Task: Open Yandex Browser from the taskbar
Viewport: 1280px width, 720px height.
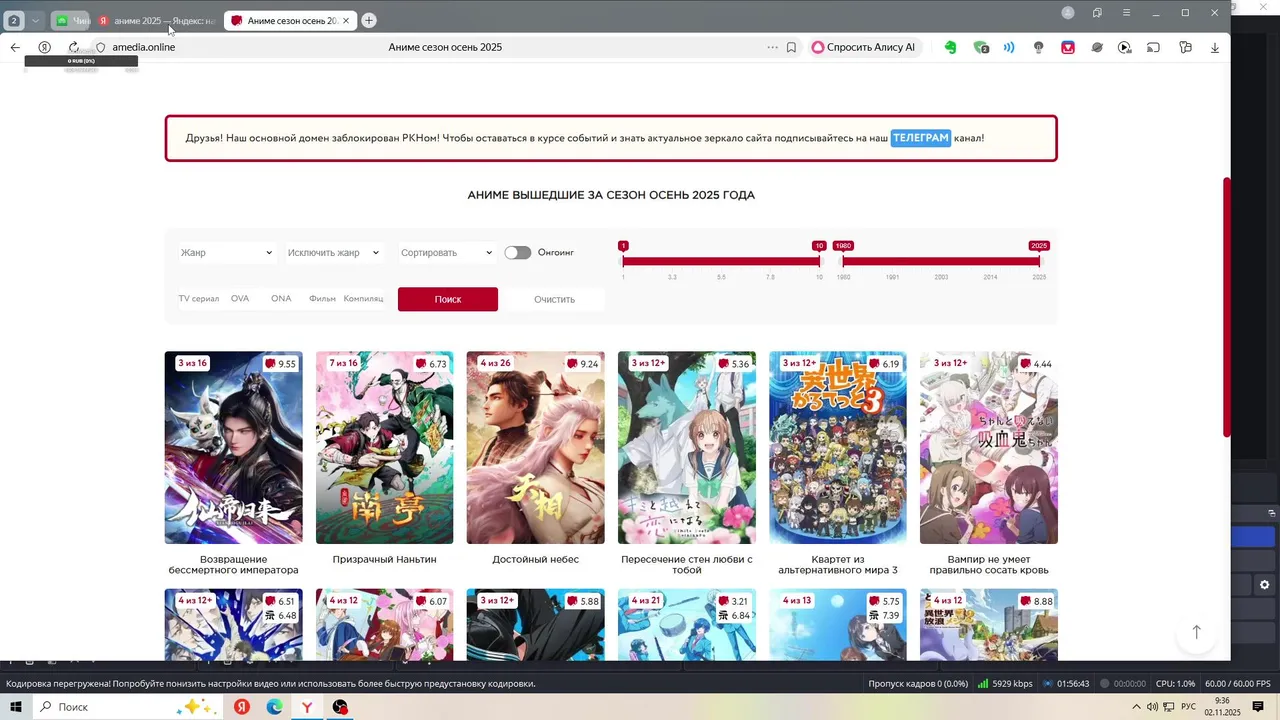Action: (308, 707)
